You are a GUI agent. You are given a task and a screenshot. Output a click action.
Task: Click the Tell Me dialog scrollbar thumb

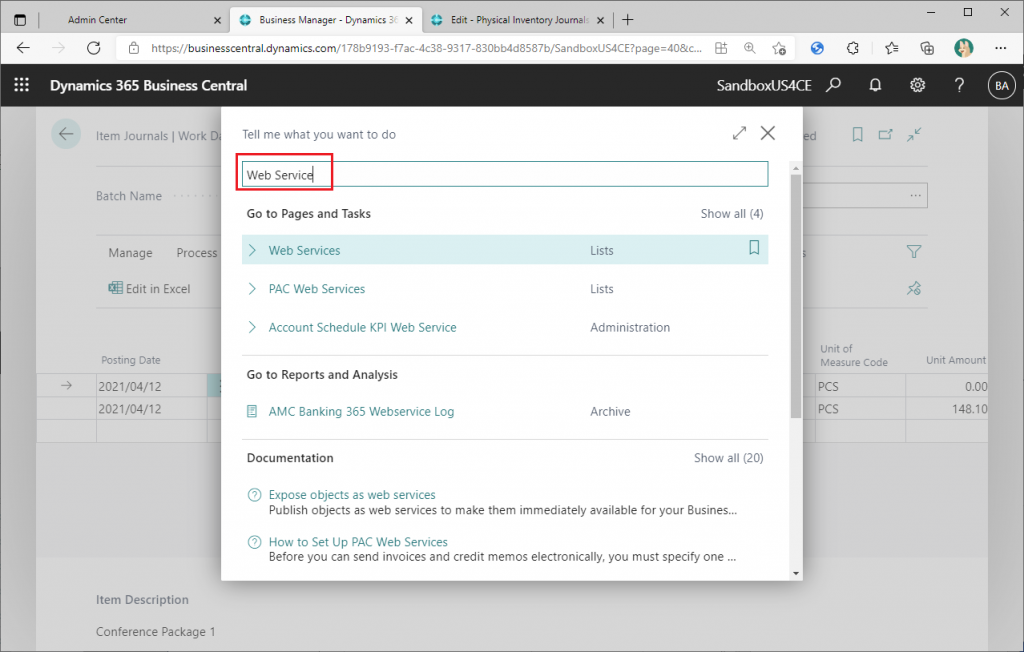coord(795,296)
